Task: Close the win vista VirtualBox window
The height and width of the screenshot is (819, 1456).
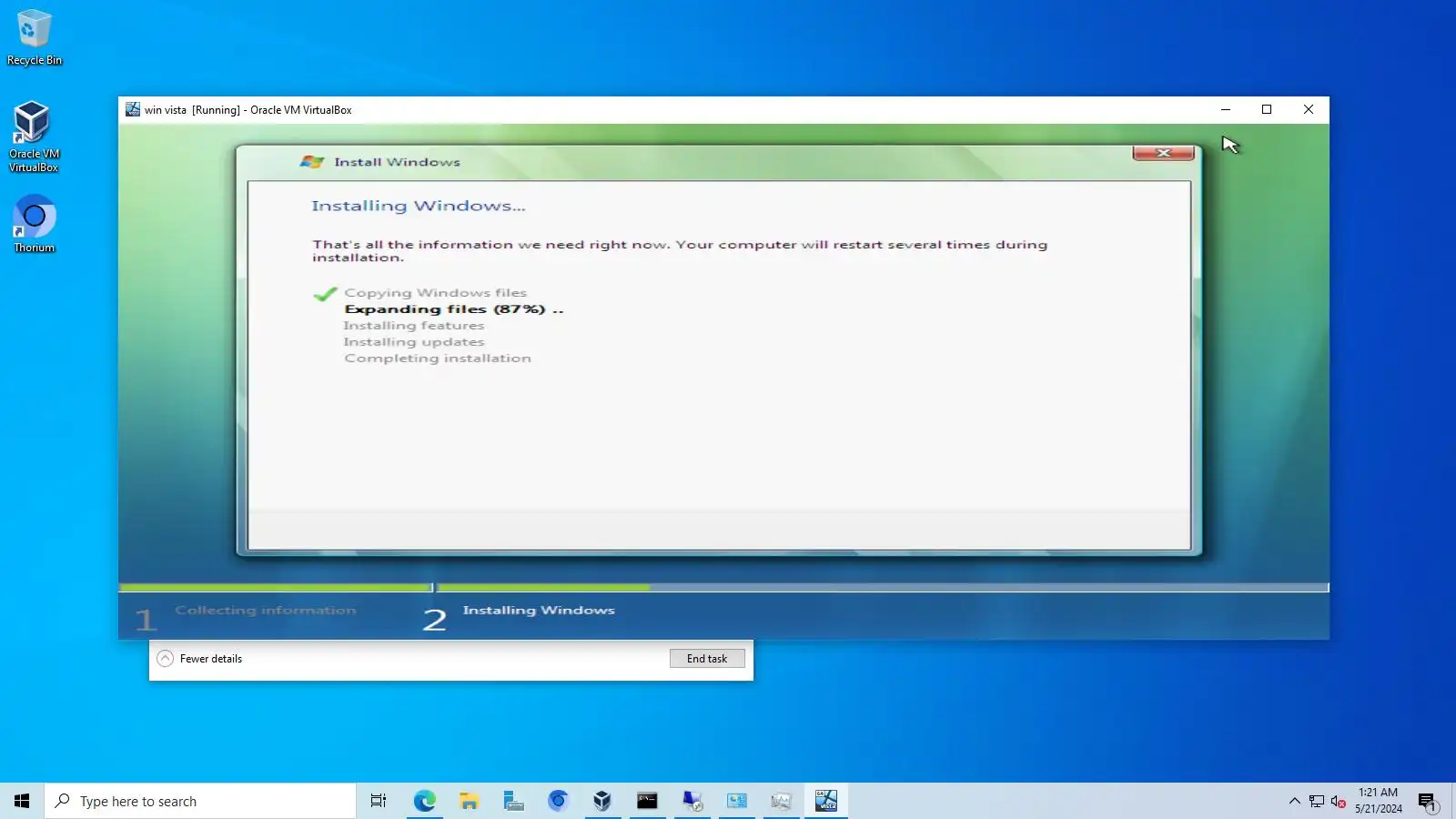Action: pyautogui.click(x=1309, y=109)
